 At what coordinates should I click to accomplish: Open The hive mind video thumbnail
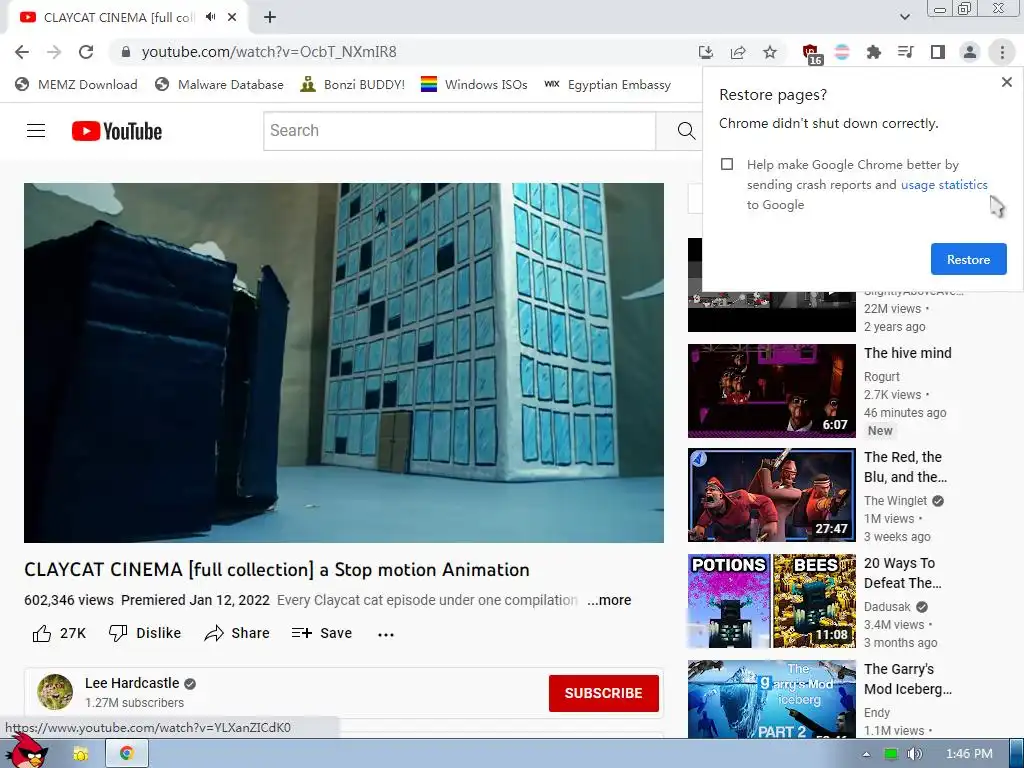tap(771, 391)
